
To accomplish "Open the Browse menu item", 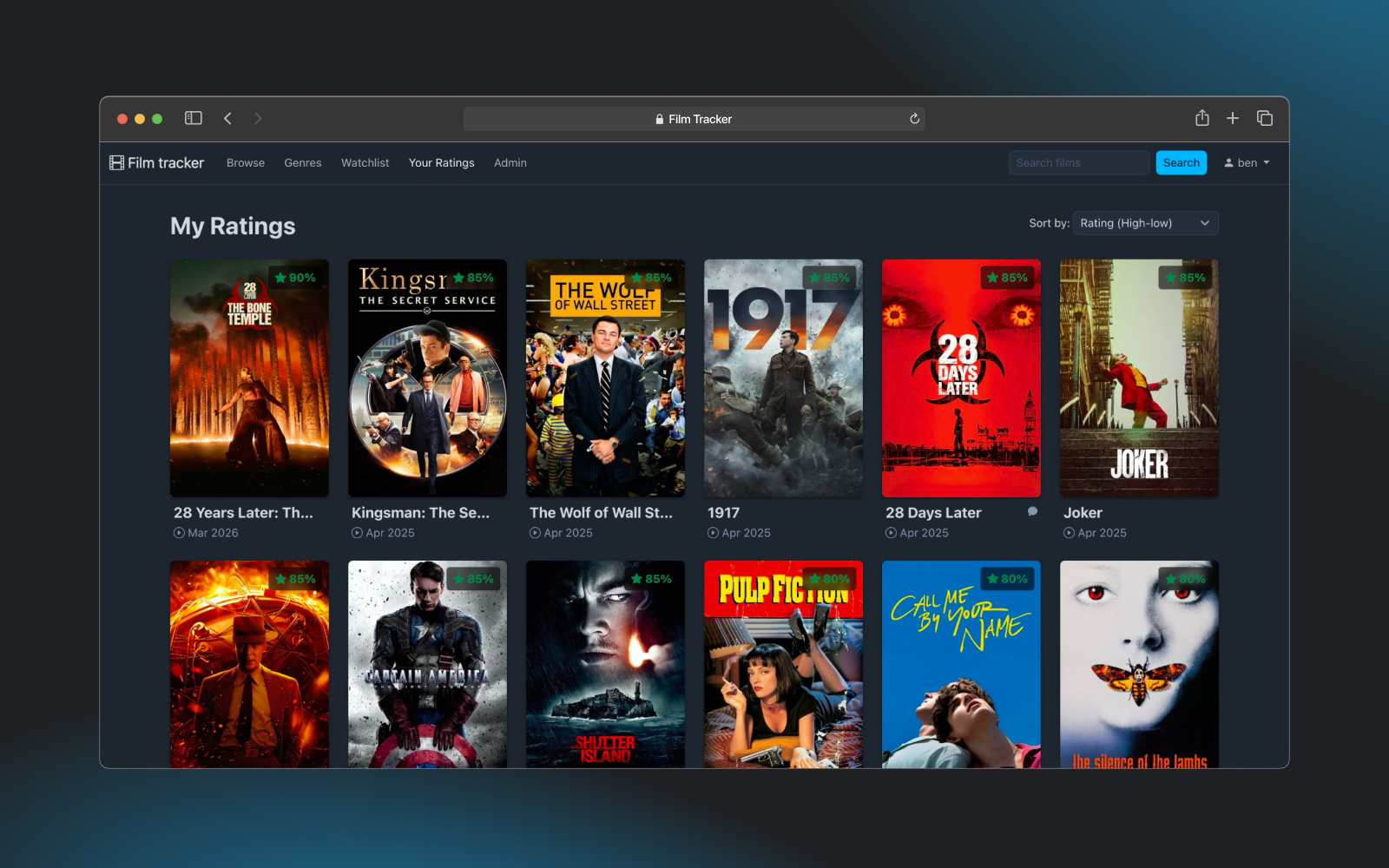I will 246,162.
